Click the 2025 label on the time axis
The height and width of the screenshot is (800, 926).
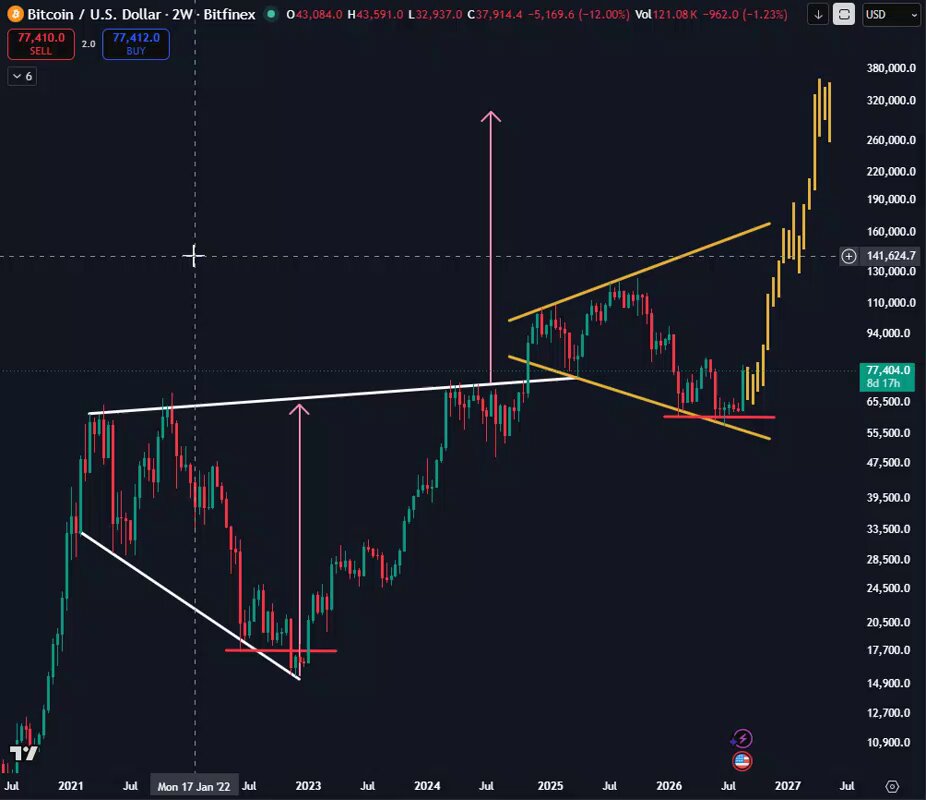[550, 786]
